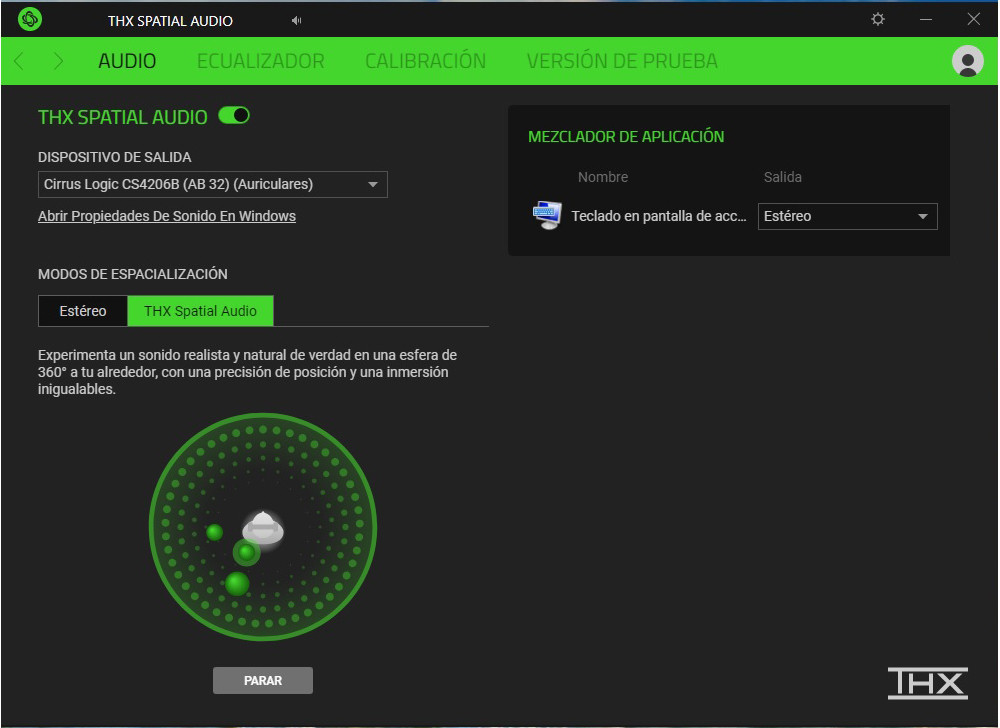The width and height of the screenshot is (1000, 728).
Task: Open the Dispositivo De Salida device dropdown
Action: tap(212, 184)
